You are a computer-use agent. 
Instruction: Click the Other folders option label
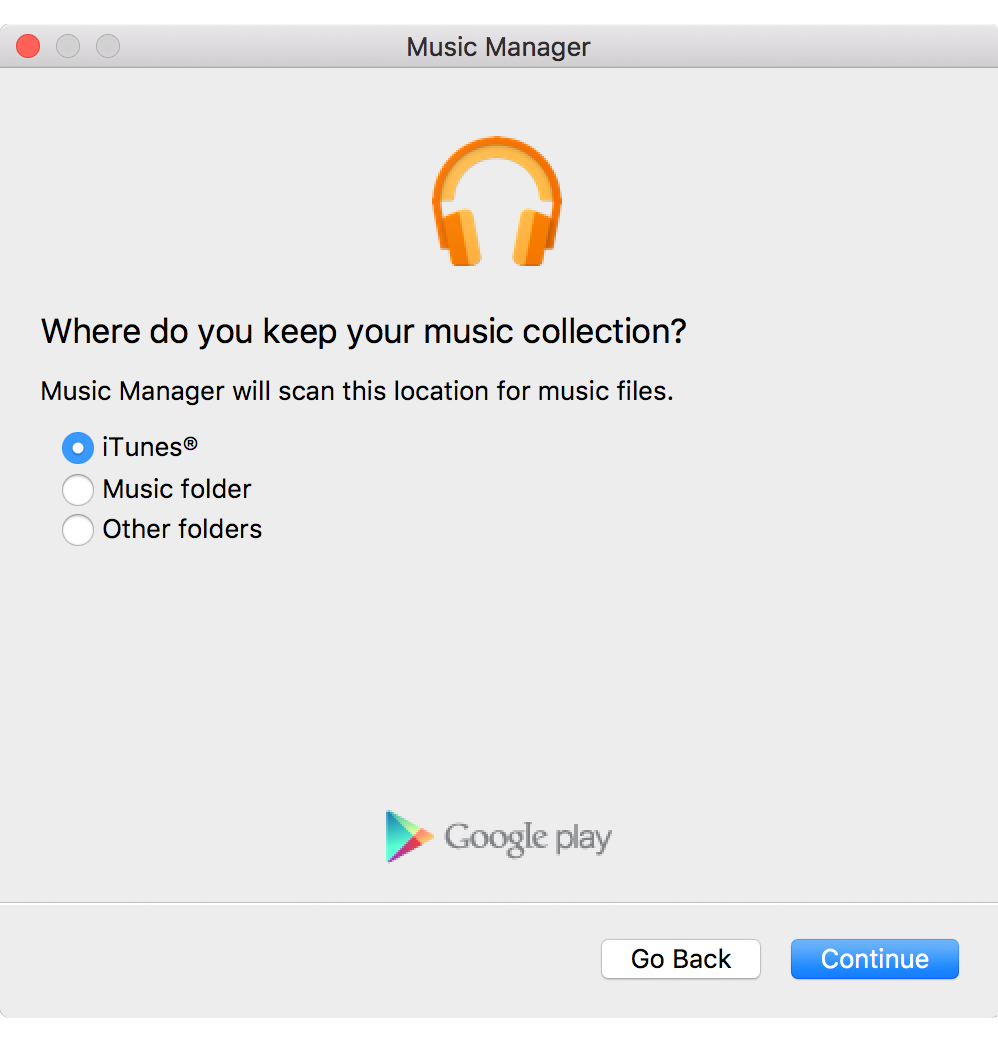click(x=183, y=529)
